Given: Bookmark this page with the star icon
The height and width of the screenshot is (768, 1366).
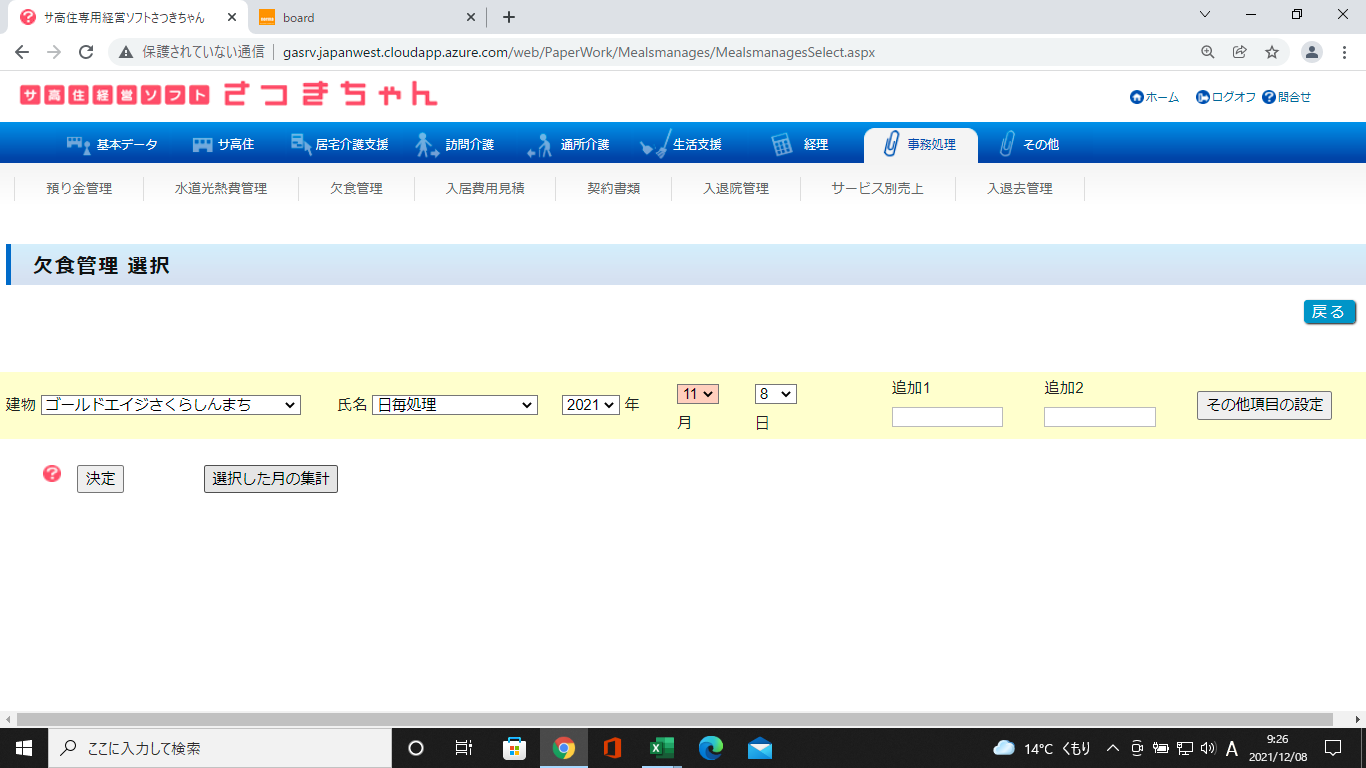Looking at the screenshot, I should click(1271, 52).
